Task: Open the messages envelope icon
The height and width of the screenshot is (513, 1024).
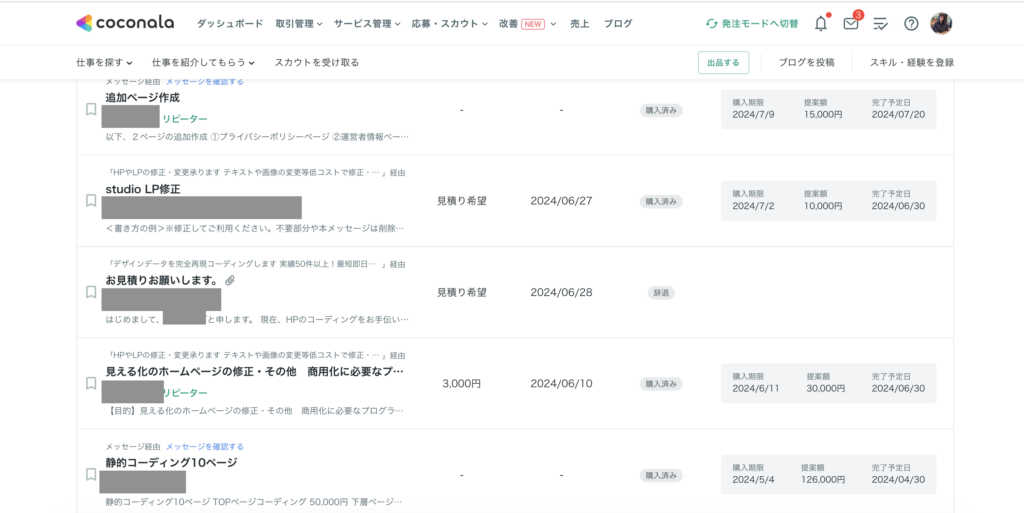Action: coord(850,24)
